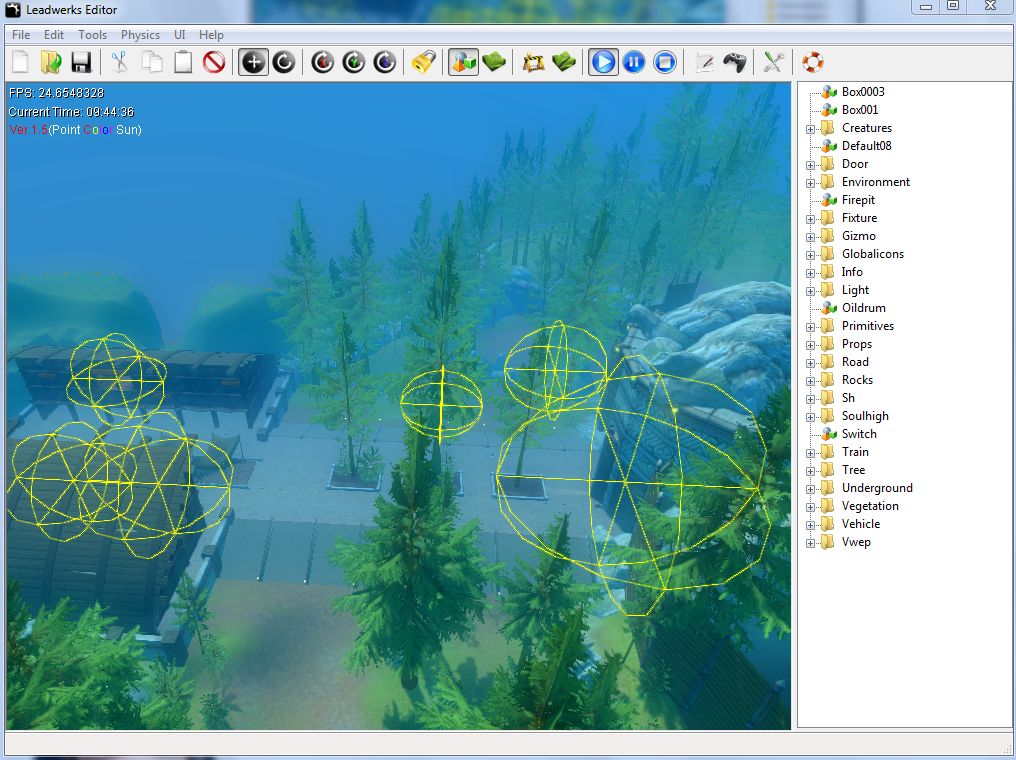The image size is (1016, 760).
Task: Open the wrench and screwdriver settings icon
Action: (773, 62)
